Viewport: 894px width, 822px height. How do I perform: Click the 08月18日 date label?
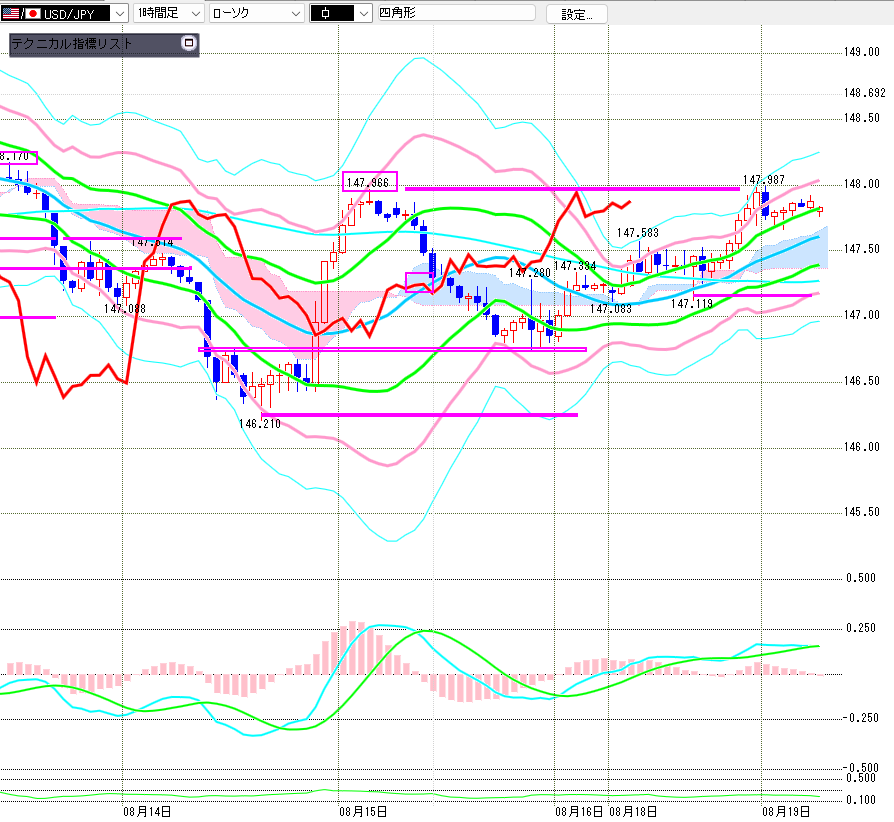pos(633,812)
